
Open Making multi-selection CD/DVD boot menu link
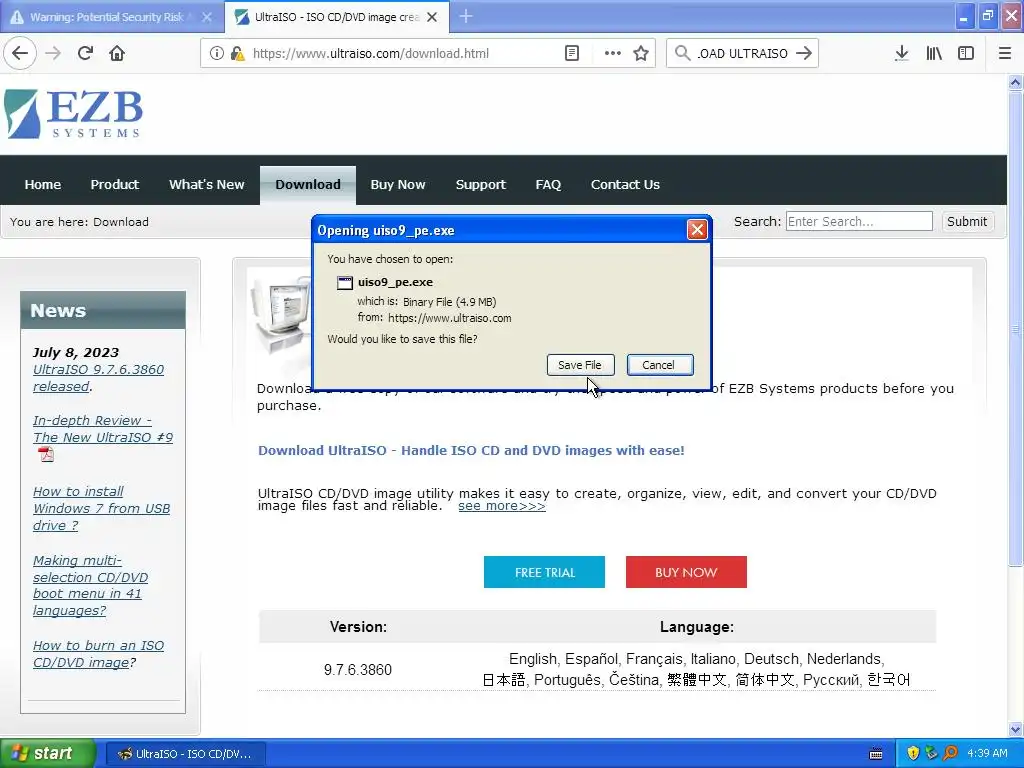(90, 586)
